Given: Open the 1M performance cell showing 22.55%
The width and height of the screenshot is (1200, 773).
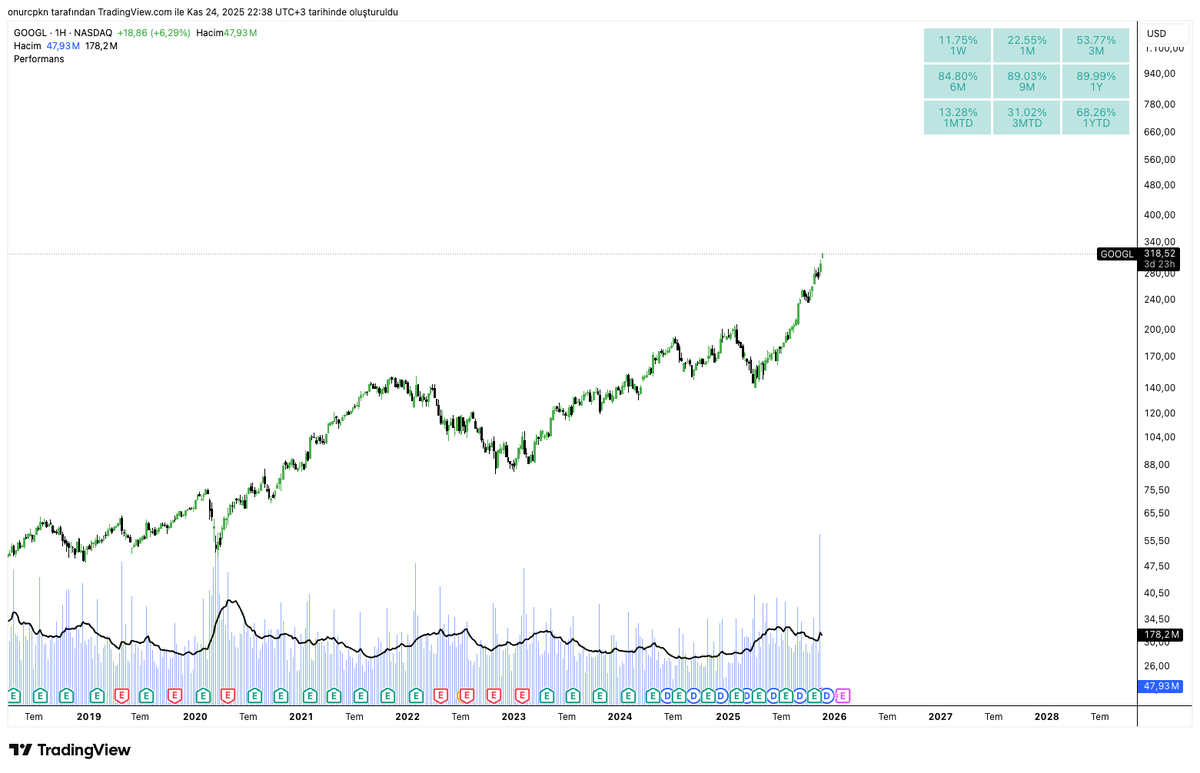Looking at the screenshot, I should 1027,46.
